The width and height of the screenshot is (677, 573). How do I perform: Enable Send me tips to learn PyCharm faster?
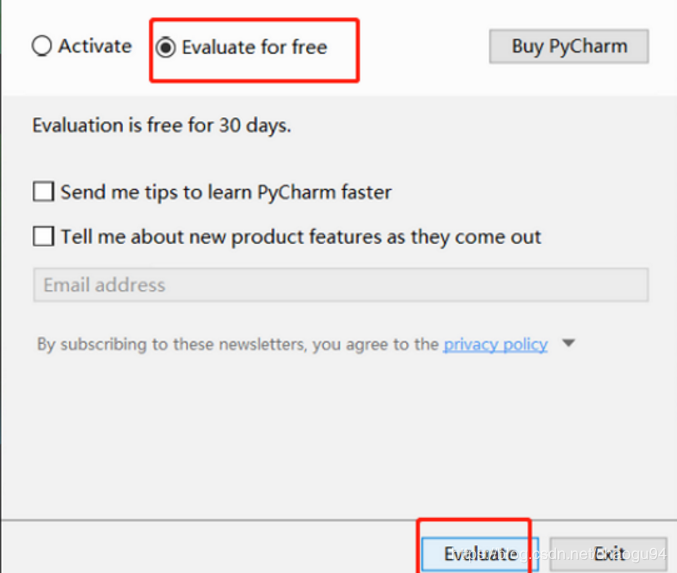[x=212, y=192]
